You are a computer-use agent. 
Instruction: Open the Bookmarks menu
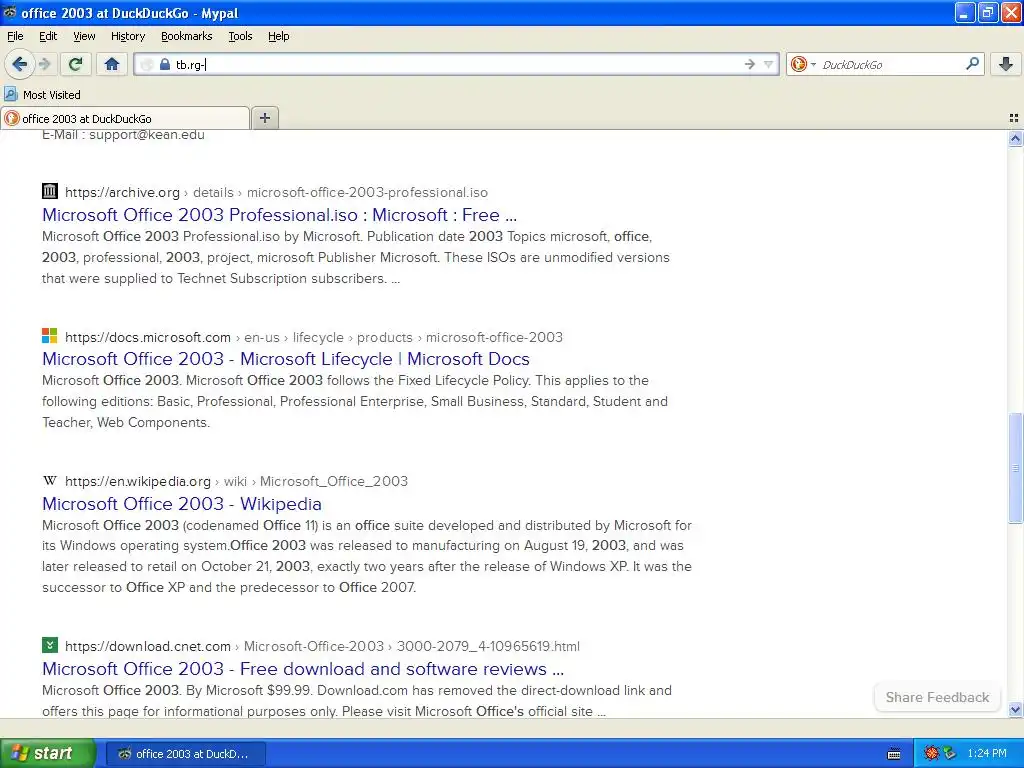187,36
